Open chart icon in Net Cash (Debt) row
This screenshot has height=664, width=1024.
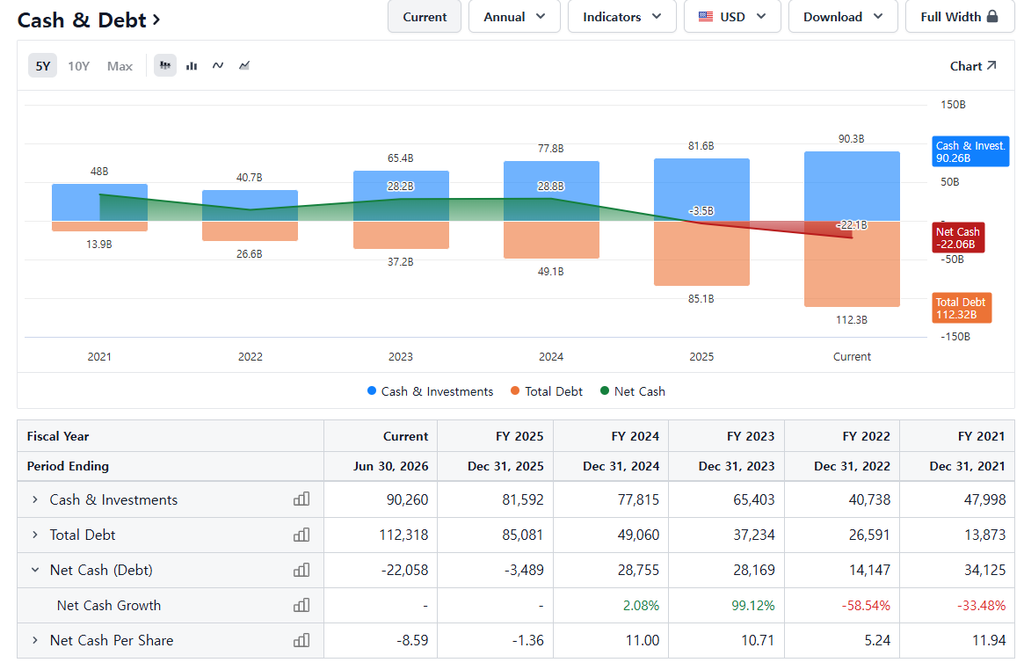[x=301, y=570]
